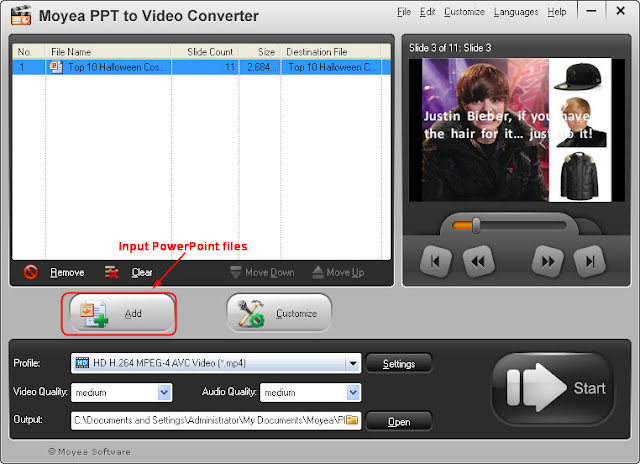This screenshot has width=640, height=464.
Task: Click the File Name column header
Action: tap(108, 52)
